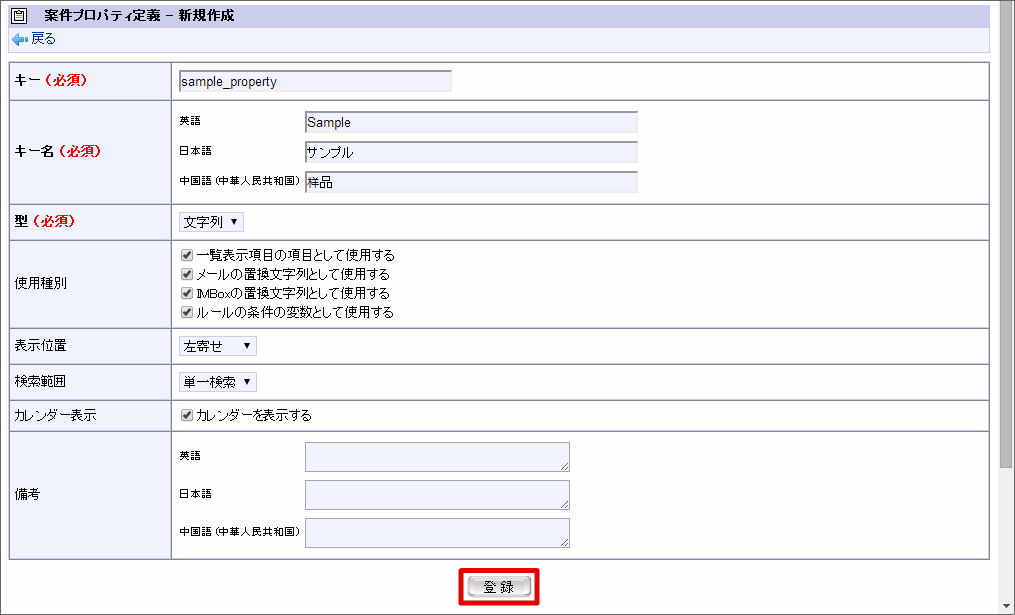Focus the 中国語 key name field containing 样品
This screenshot has width=1015, height=615.
point(471,182)
